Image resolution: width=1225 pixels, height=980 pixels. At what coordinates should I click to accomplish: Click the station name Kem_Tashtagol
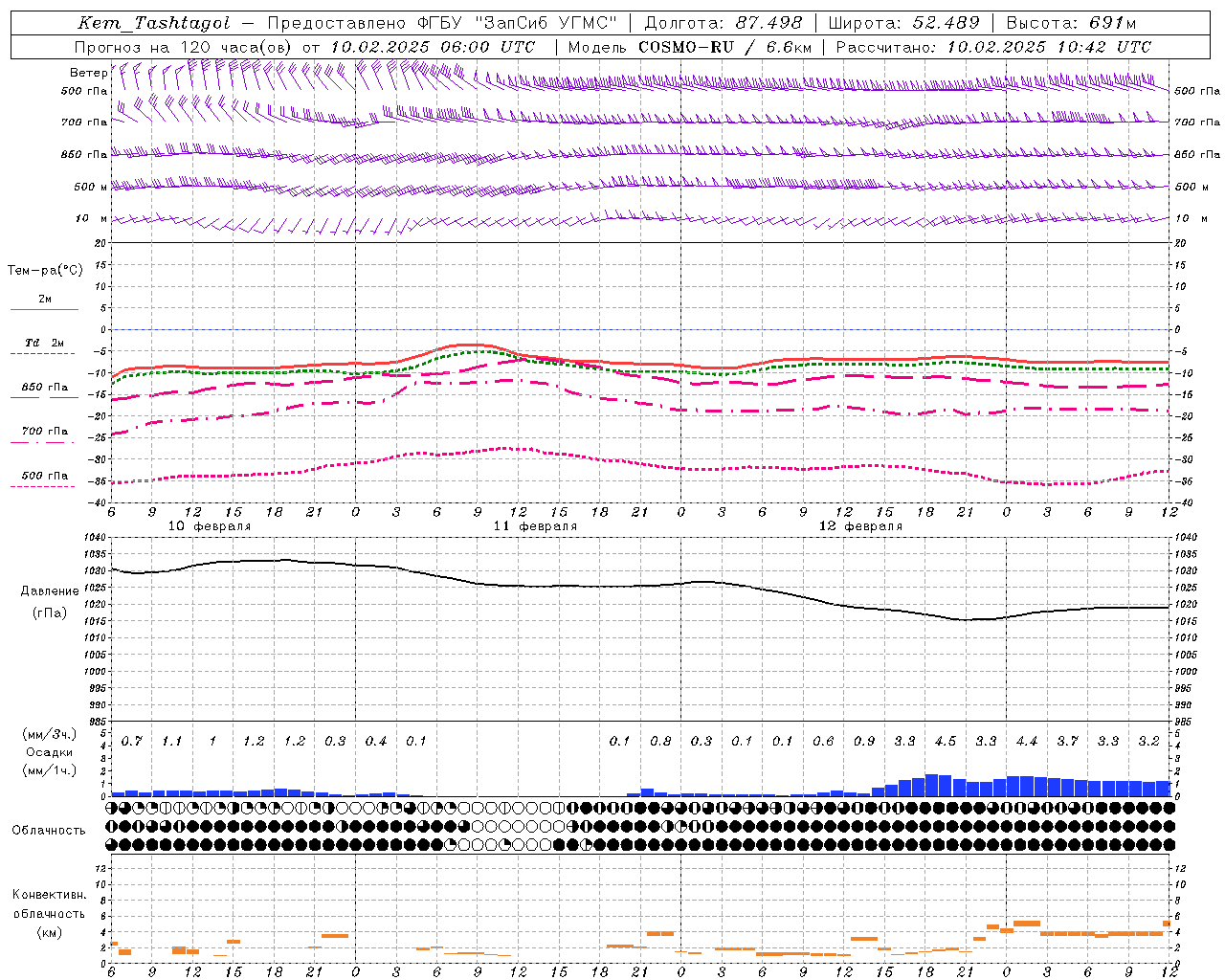click(154, 23)
